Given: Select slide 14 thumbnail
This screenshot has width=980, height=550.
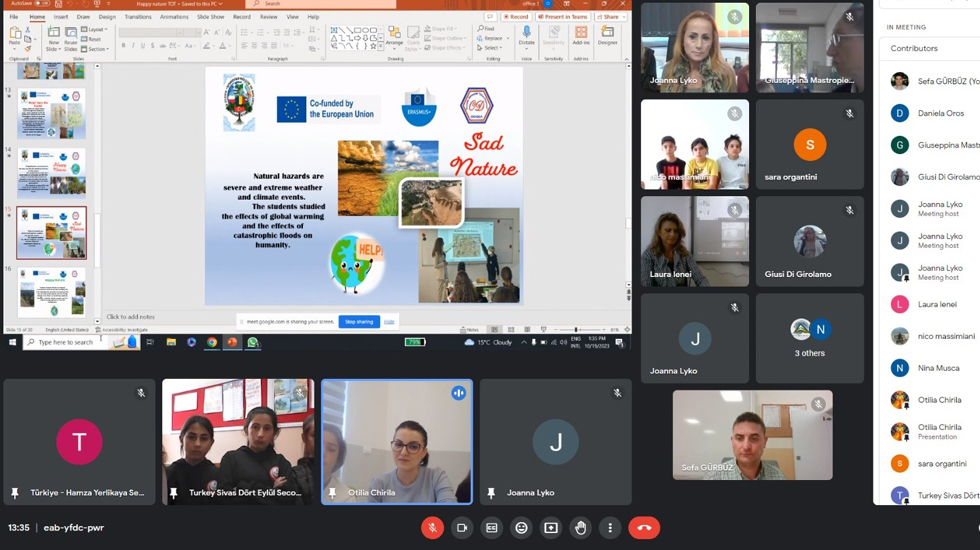Looking at the screenshot, I should point(51,172).
